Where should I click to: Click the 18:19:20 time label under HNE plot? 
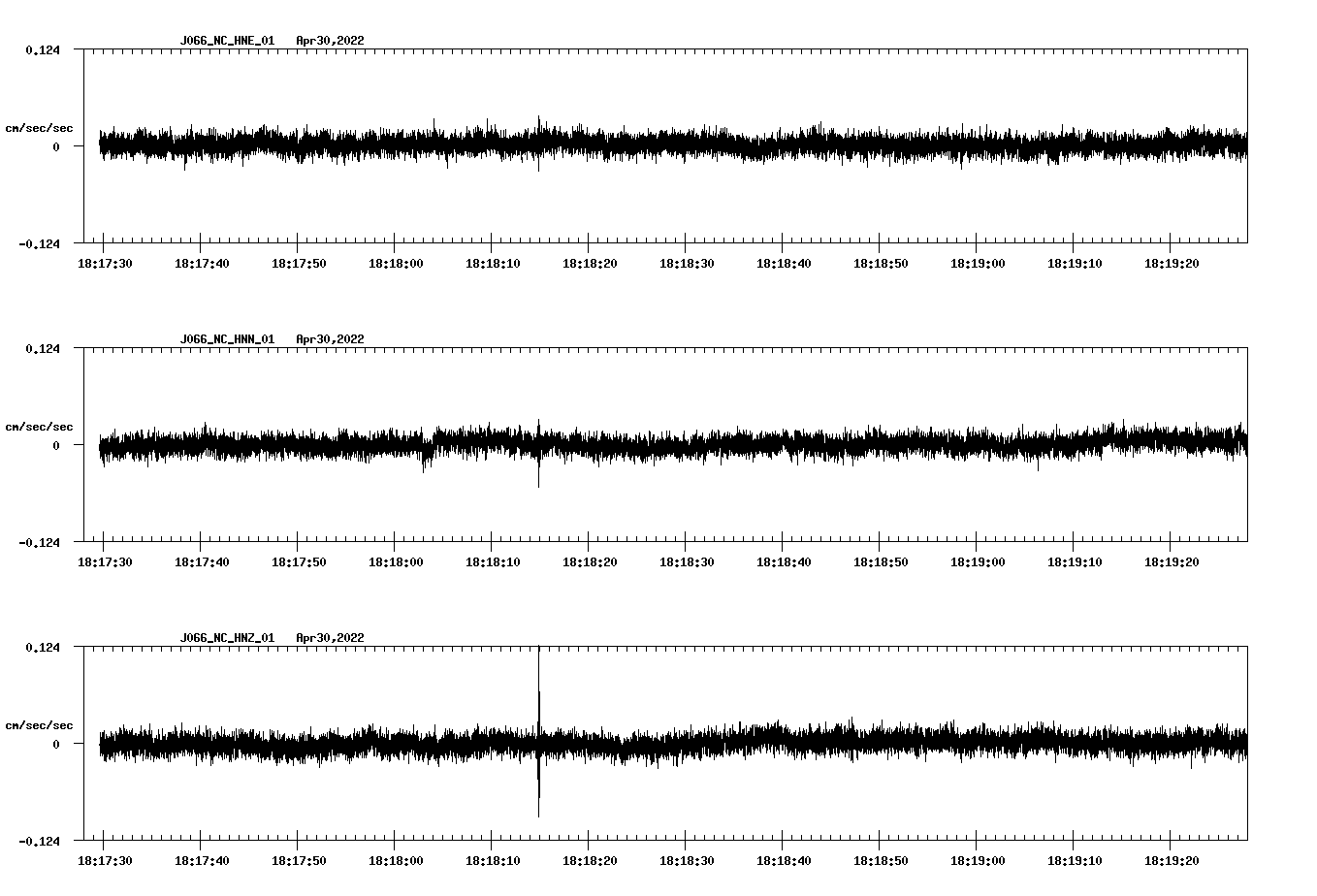1172,263
